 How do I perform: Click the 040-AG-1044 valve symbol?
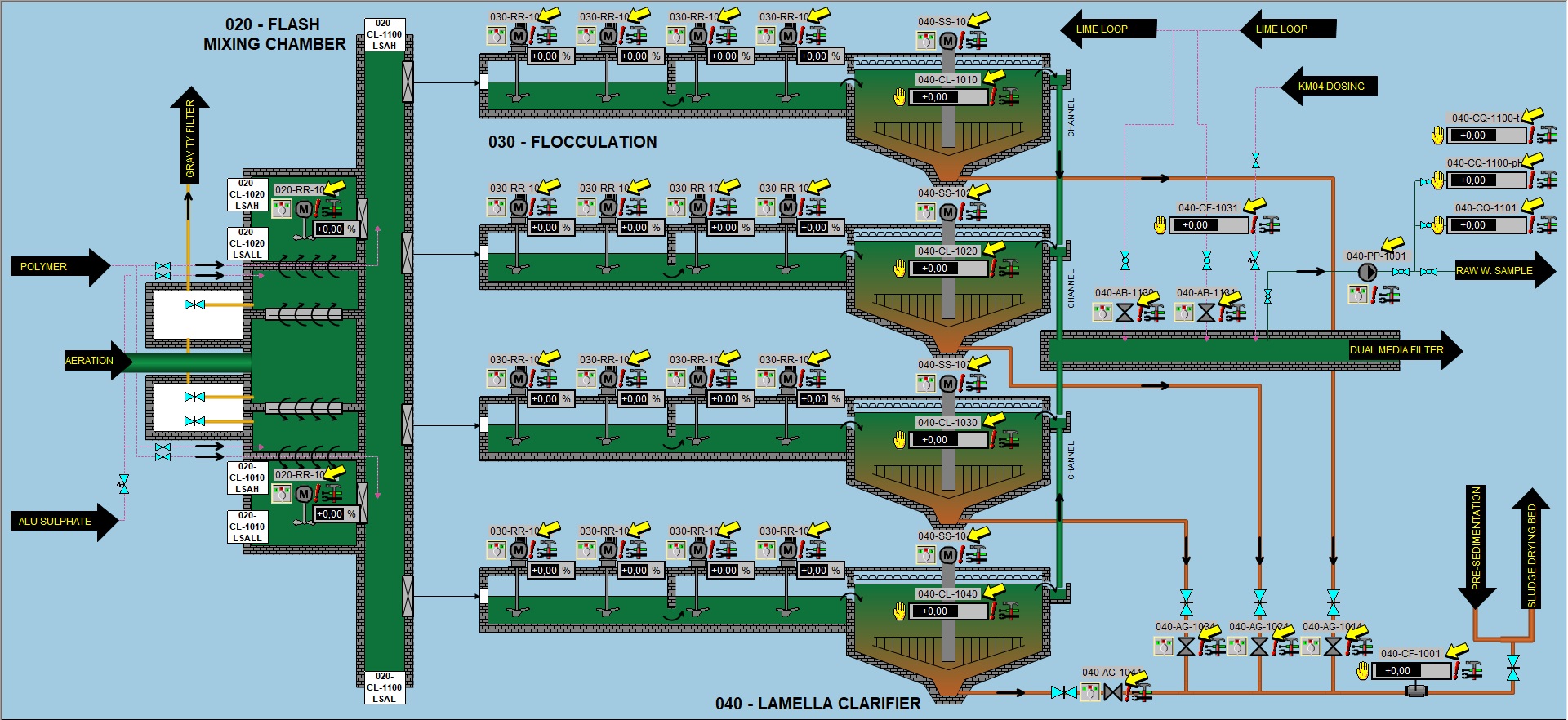(x=1112, y=692)
